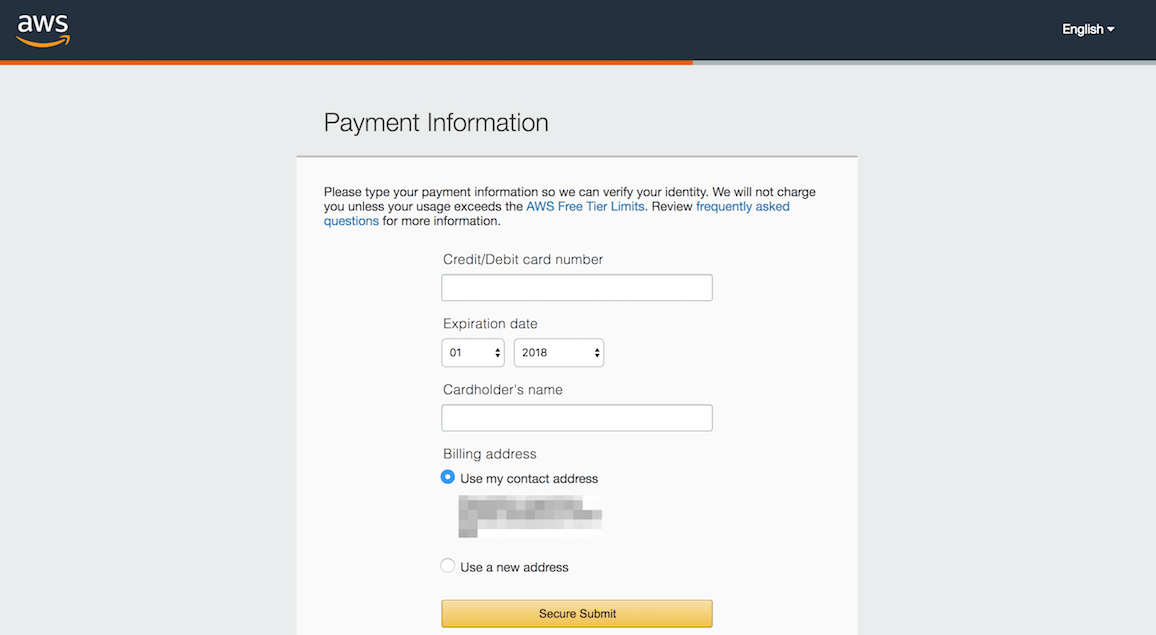Viewport: 1156px width, 635px height.
Task: Expand the expiration month dropdown
Action: (x=473, y=353)
